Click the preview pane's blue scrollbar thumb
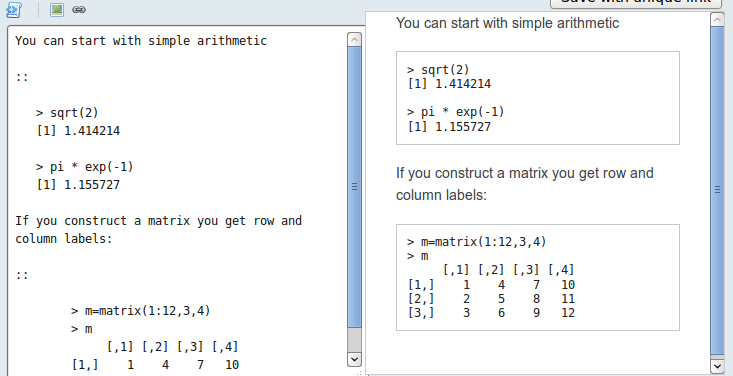This screenshot has width=733, height=376. (x=717, y=191)
